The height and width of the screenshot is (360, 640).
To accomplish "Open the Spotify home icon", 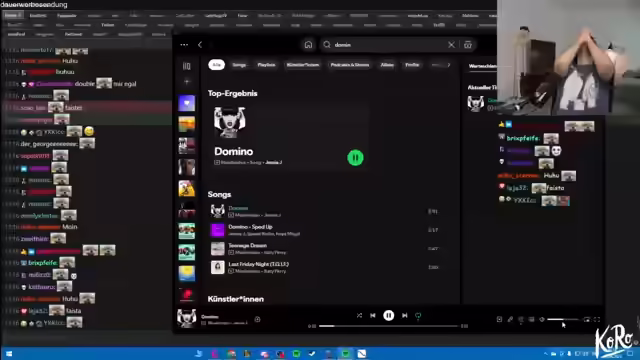I will point(308,45).
